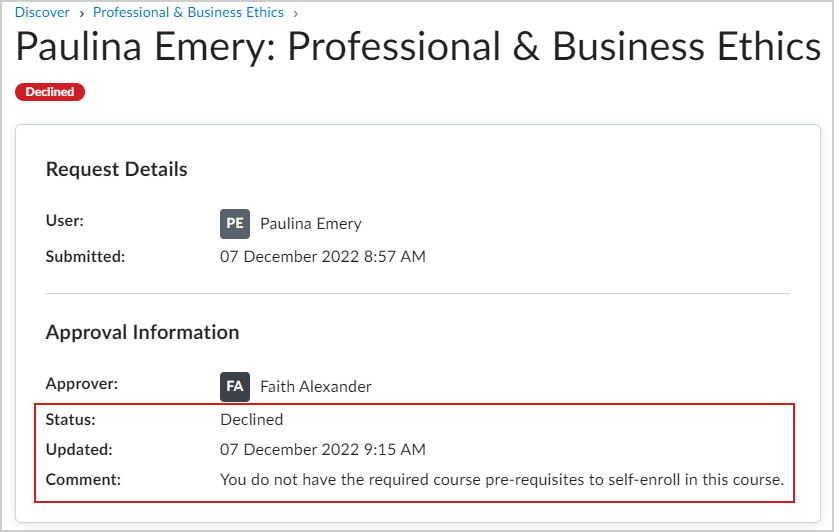Screen dimensions: 834x532
Task: Click the Status field label
Action: [x=70, y=420]
